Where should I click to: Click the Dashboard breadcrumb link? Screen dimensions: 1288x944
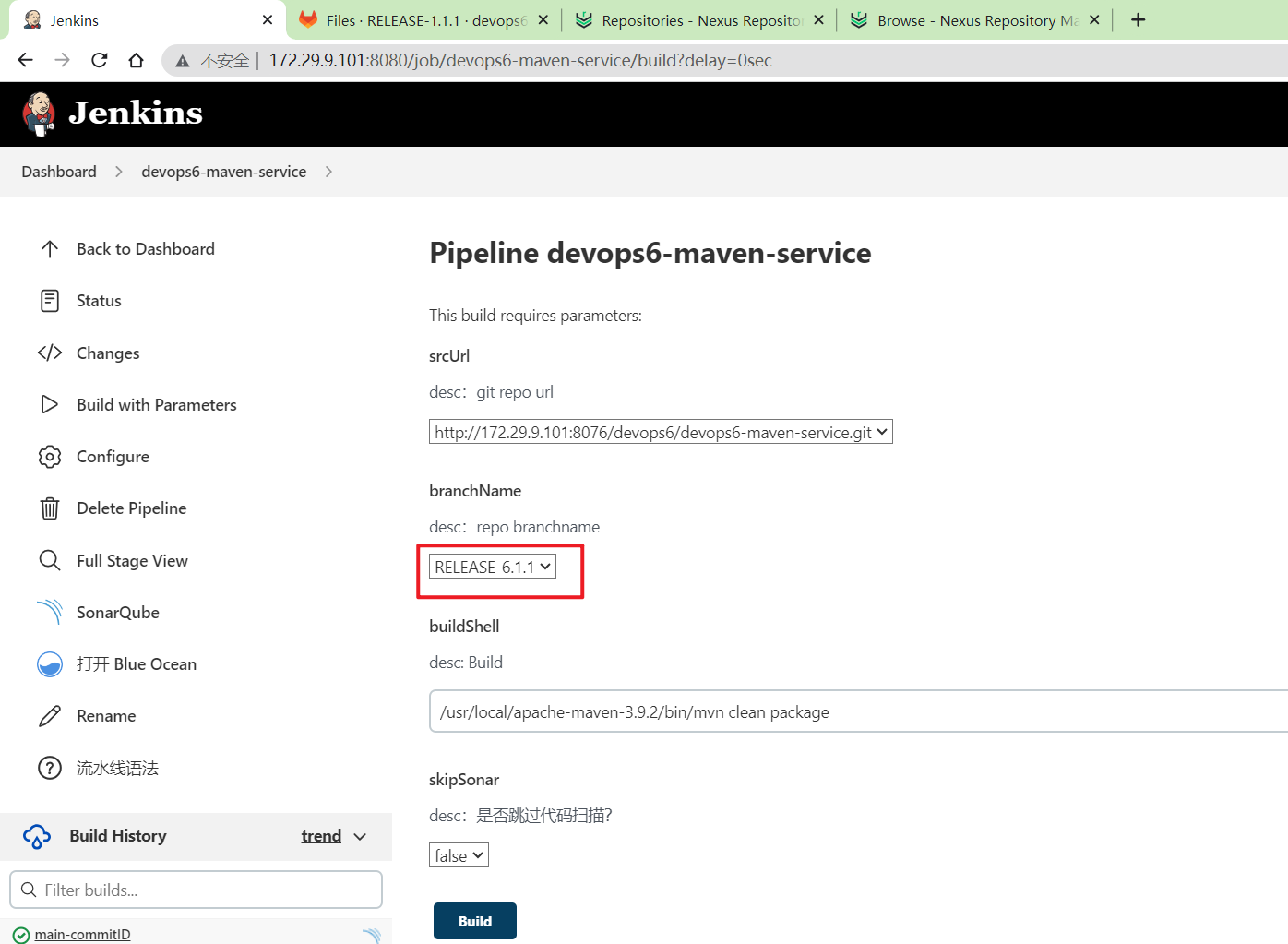pyautogui.click(x=59, y=172)
